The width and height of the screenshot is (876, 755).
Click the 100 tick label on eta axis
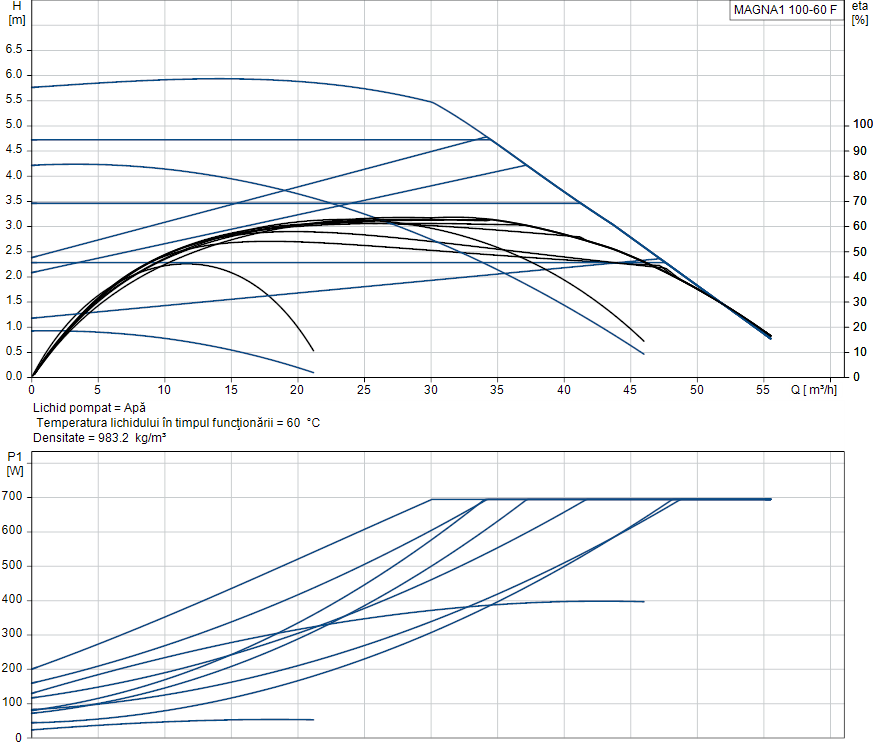pyautogui.click(x=863, y=125)
